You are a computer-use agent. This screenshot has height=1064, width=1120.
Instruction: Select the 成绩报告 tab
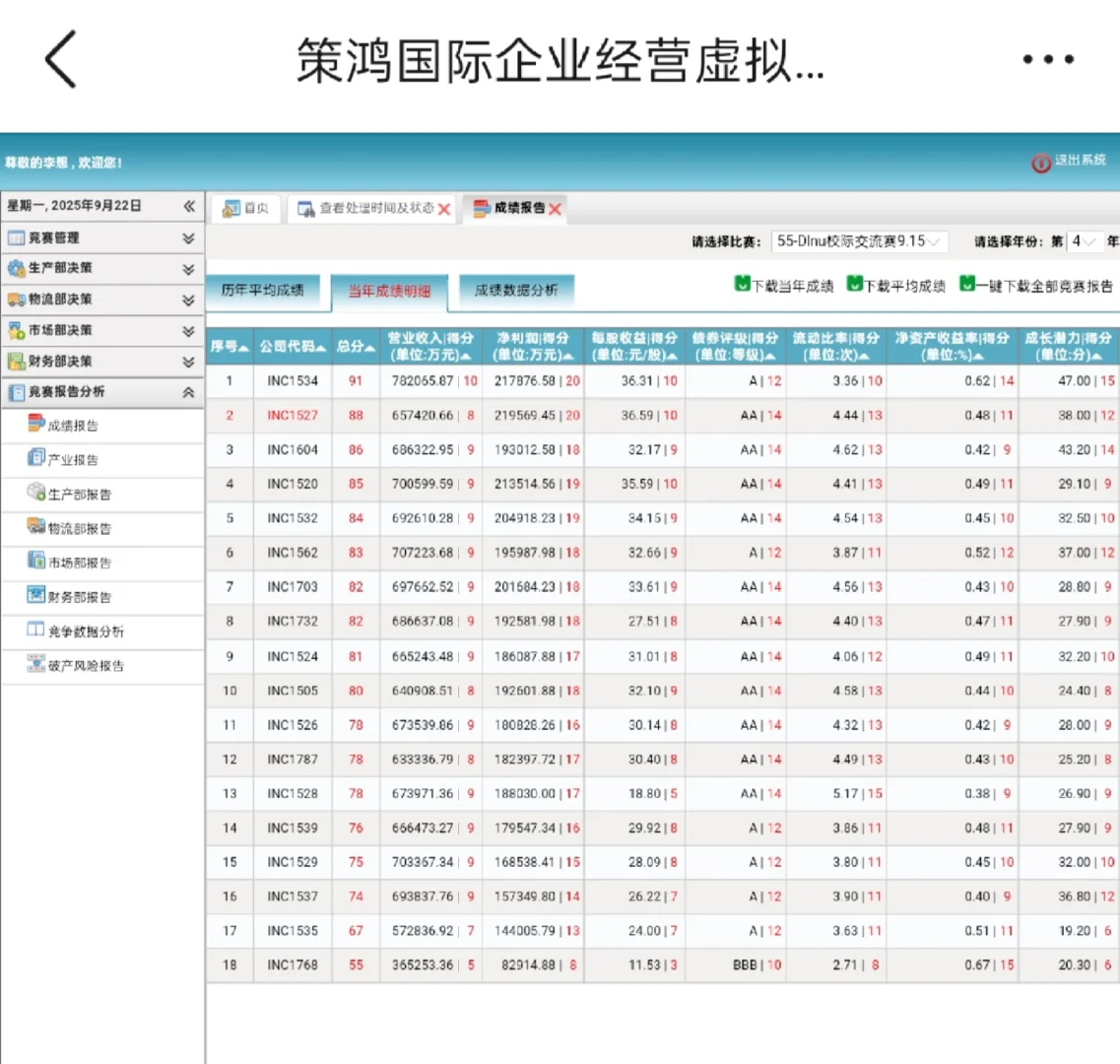click(515, 209)
